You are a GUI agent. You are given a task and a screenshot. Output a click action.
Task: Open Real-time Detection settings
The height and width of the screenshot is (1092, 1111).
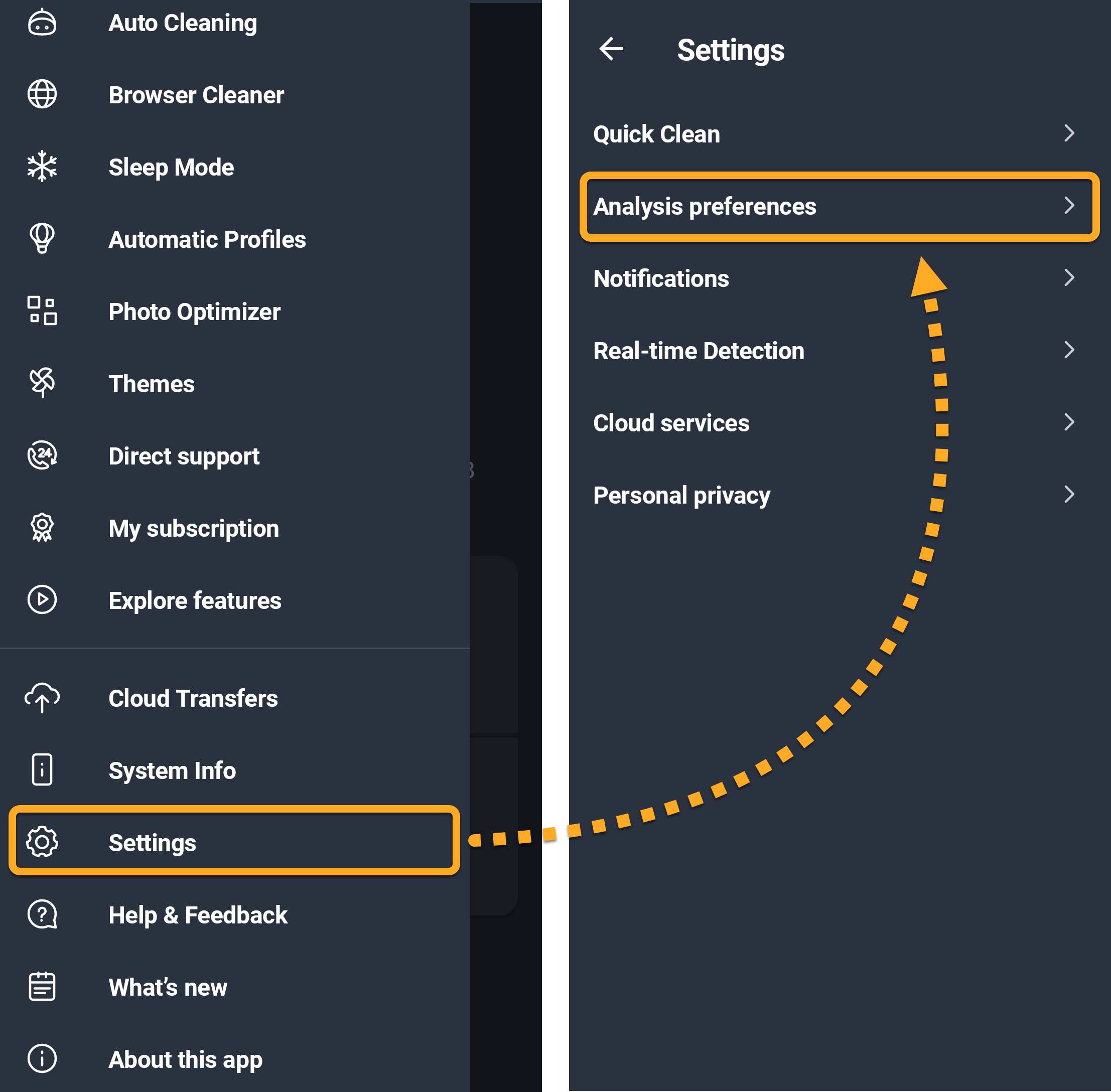(x=699, y=351)
